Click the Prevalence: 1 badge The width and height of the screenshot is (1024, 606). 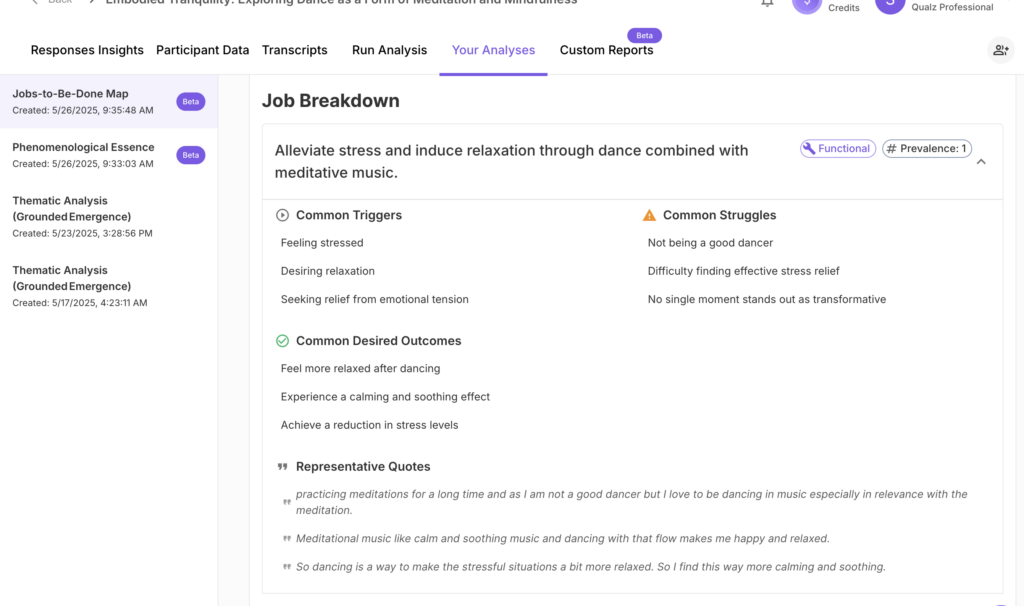point(927,149)
